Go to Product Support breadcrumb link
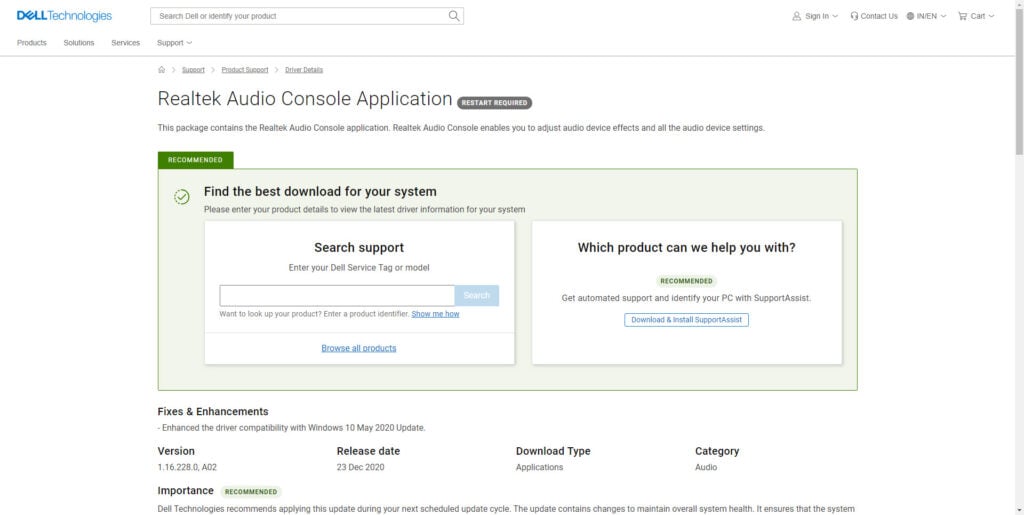The width and height of the screenshot is (1024, 515). coord(245,70)
